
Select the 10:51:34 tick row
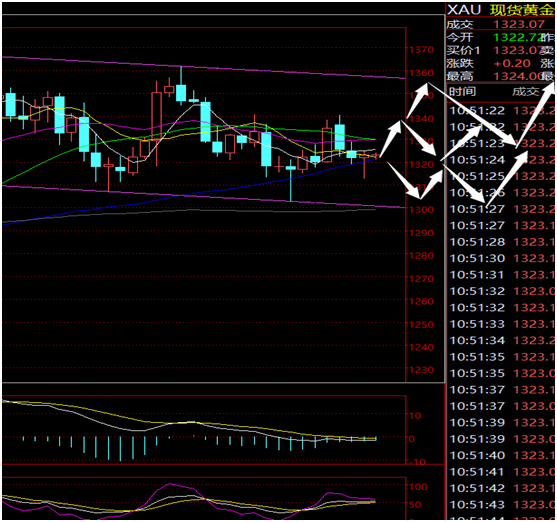(x=502, y=340)
